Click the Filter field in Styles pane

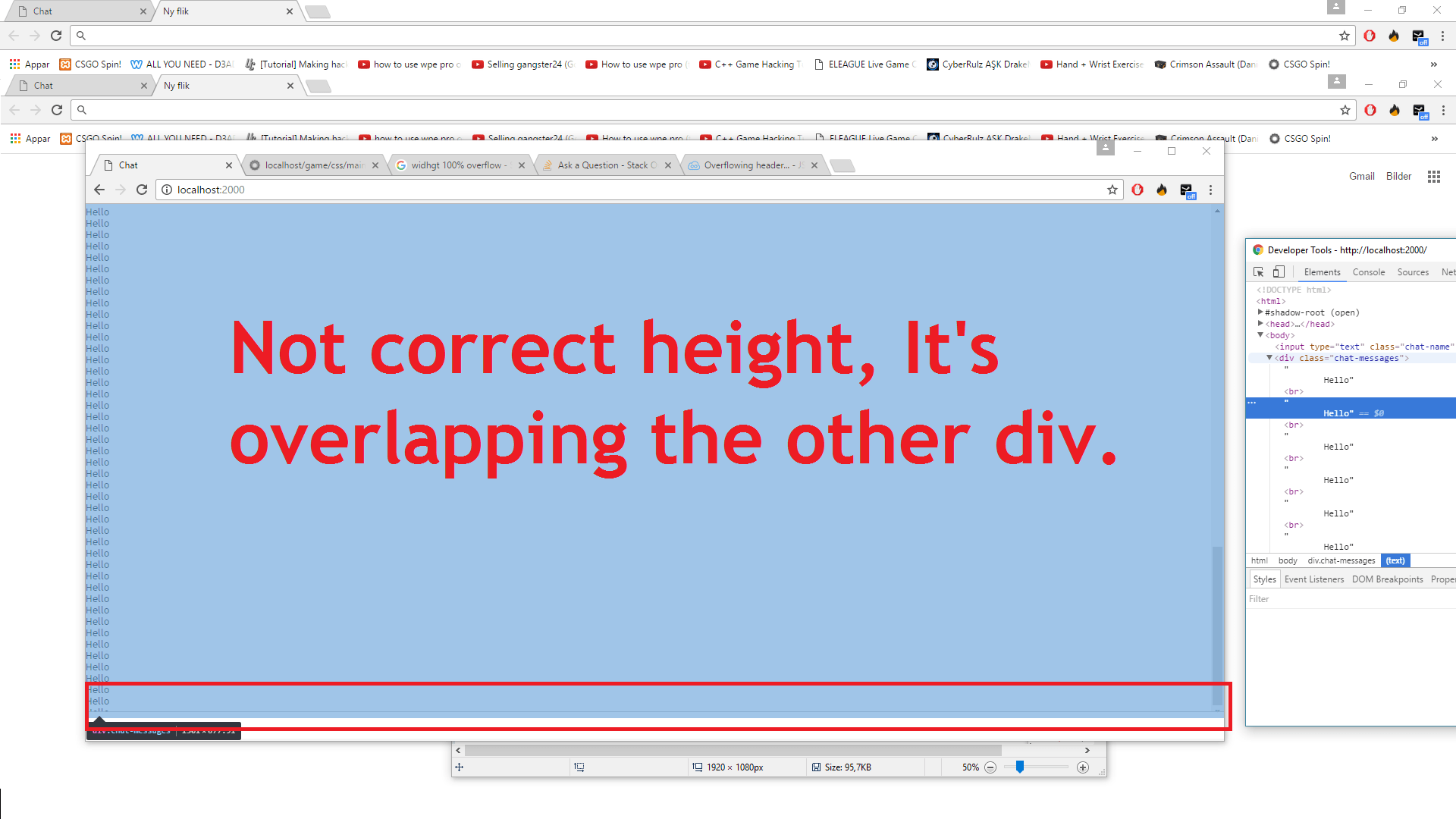(1335, 599)
